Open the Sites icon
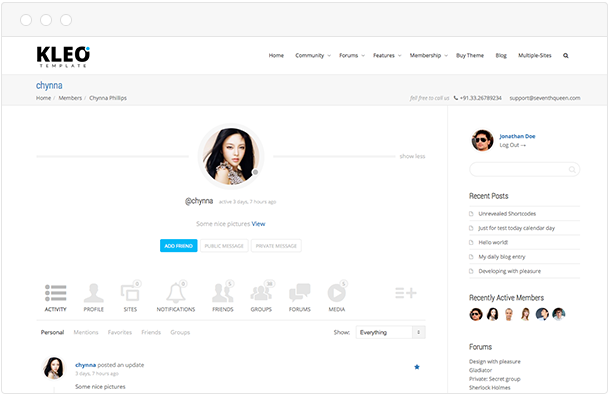Image resolution: width=610 pixels, height=399 pixels. [130, 292]
